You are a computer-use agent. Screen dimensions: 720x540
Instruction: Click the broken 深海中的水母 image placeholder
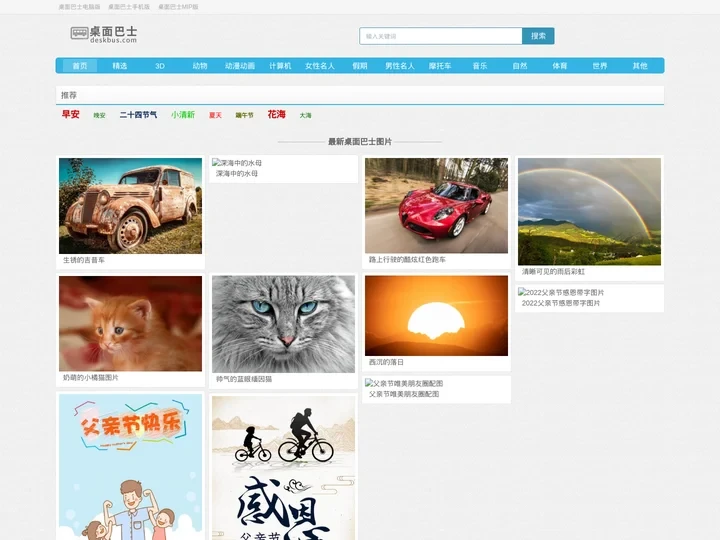tap(237, 163)
